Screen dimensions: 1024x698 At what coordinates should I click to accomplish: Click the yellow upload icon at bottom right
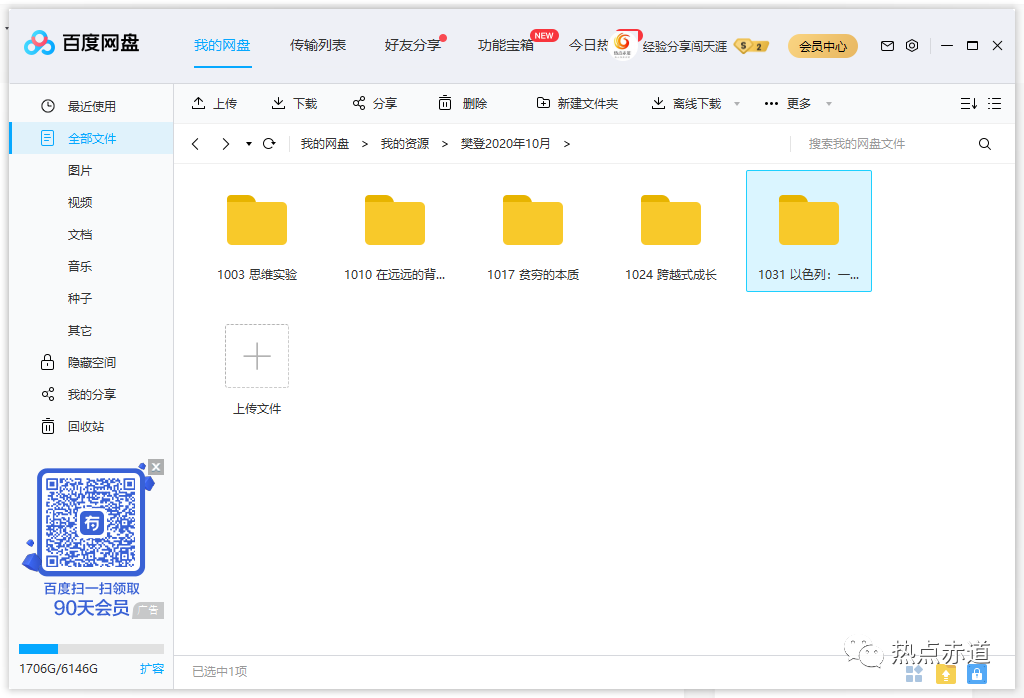[x=946, y=674]
